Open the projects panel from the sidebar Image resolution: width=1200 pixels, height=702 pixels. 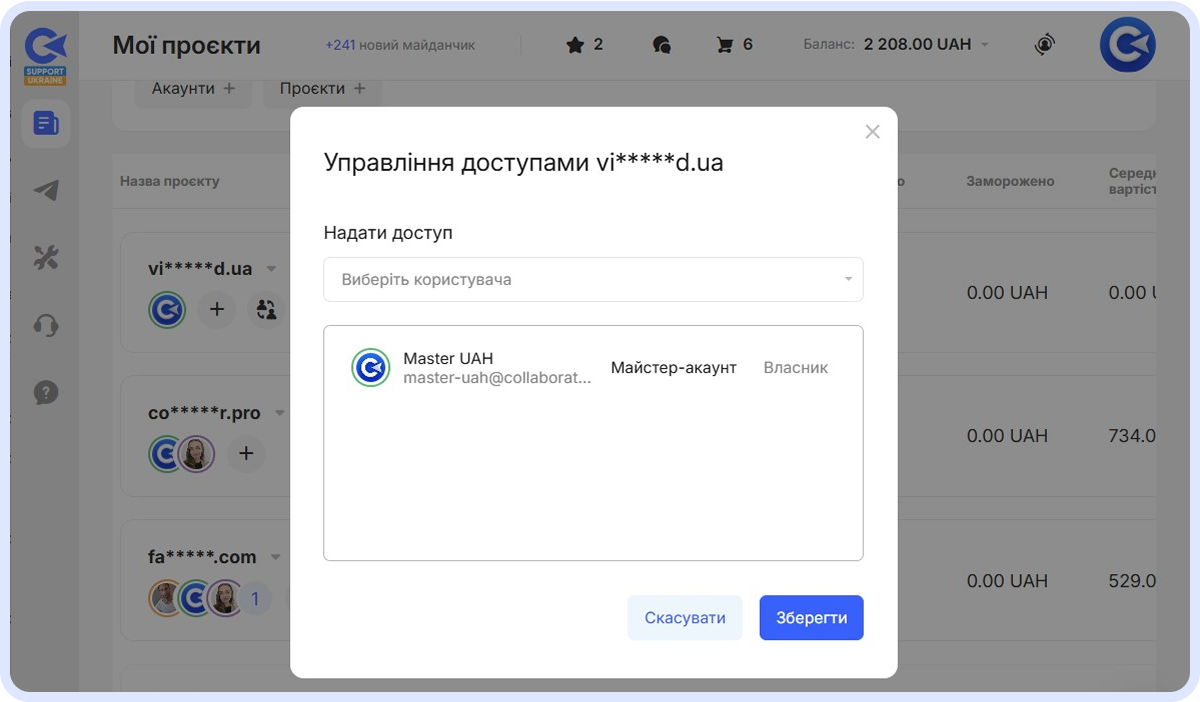[45, 123]
